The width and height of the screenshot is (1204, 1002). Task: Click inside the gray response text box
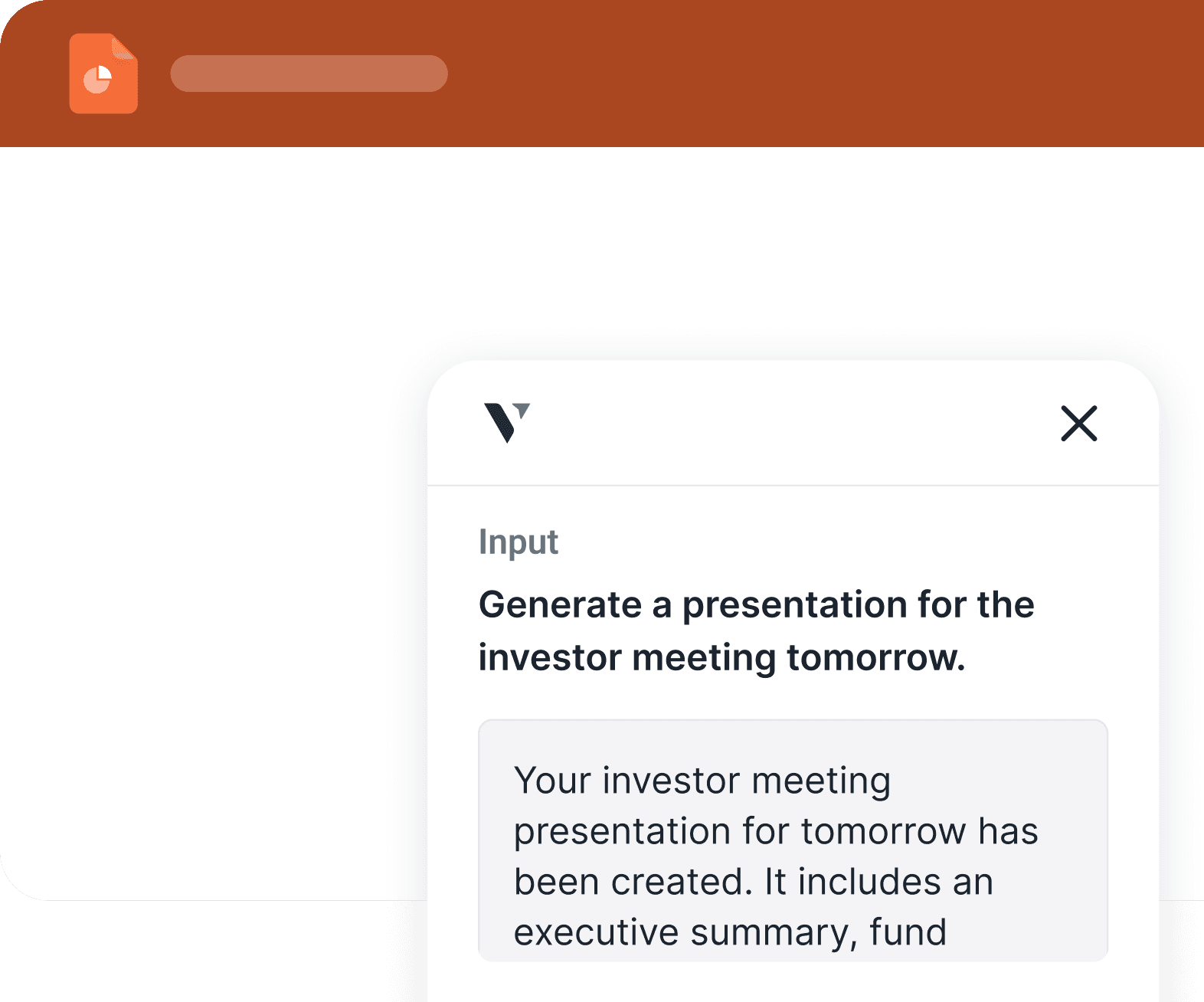click(x=793, y=840)
